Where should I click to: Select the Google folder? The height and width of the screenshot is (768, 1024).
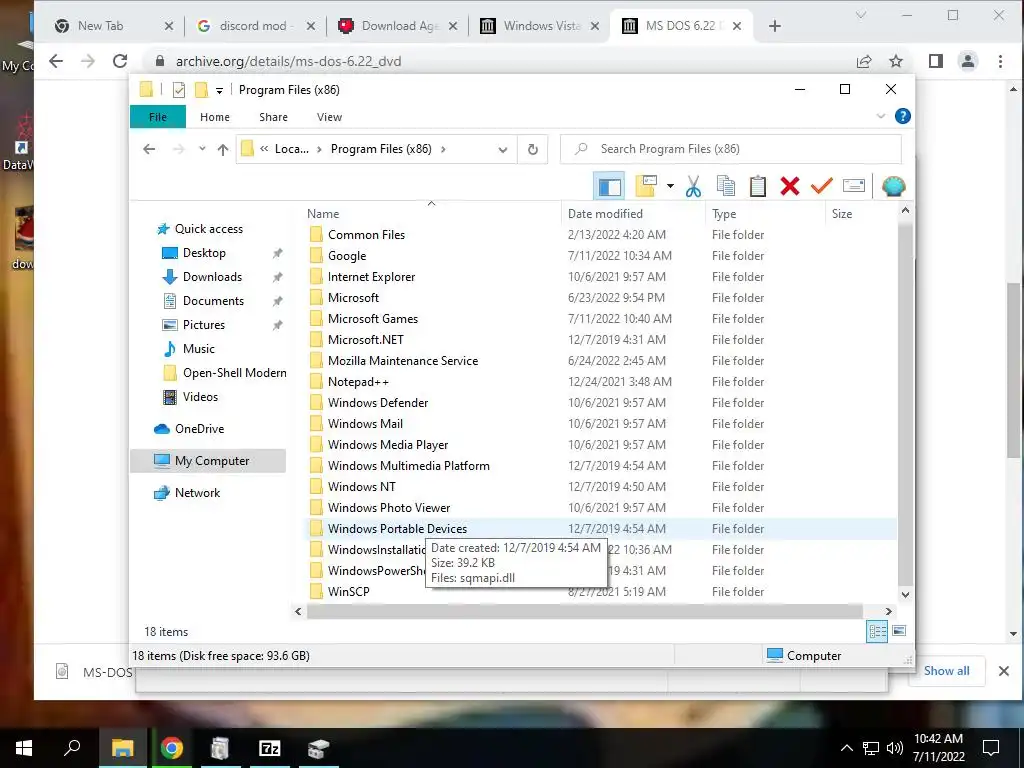point(346,255)
